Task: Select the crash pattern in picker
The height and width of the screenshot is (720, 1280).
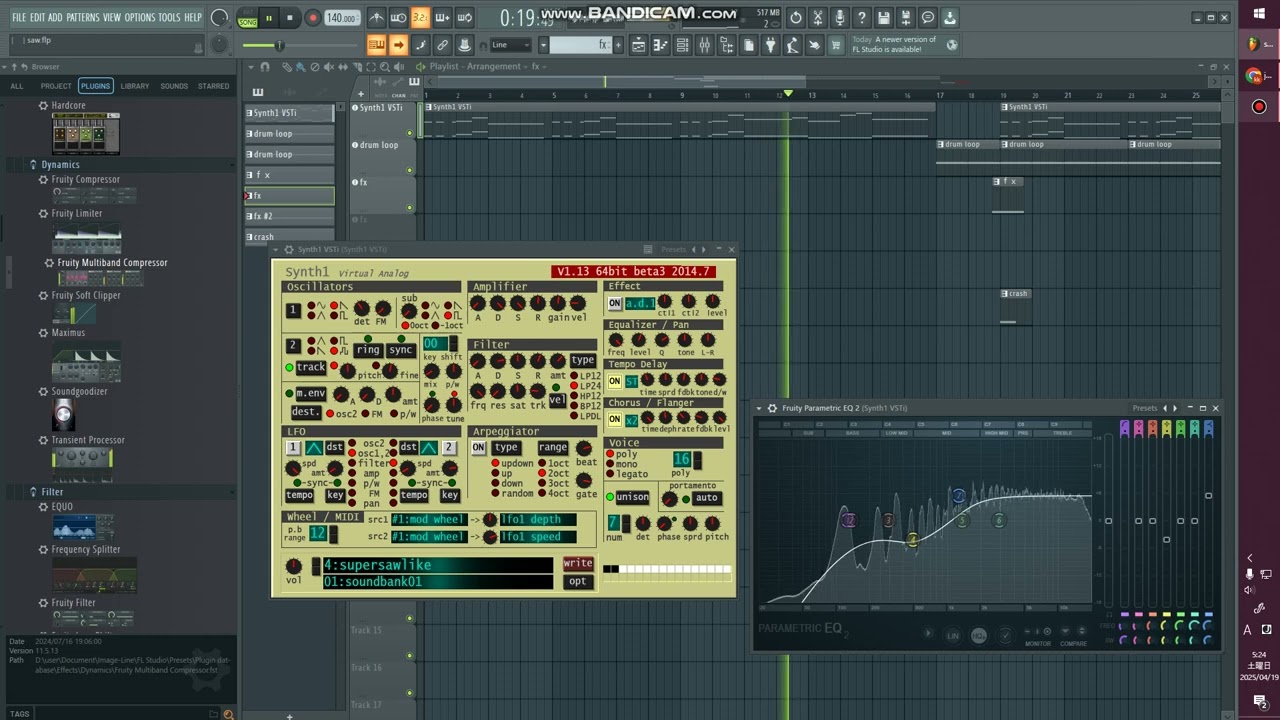Action: [290, 237]
